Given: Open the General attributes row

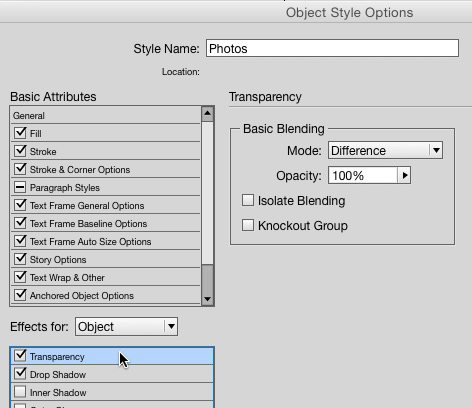Looking at the screenshot, I should tap(106, 116).
